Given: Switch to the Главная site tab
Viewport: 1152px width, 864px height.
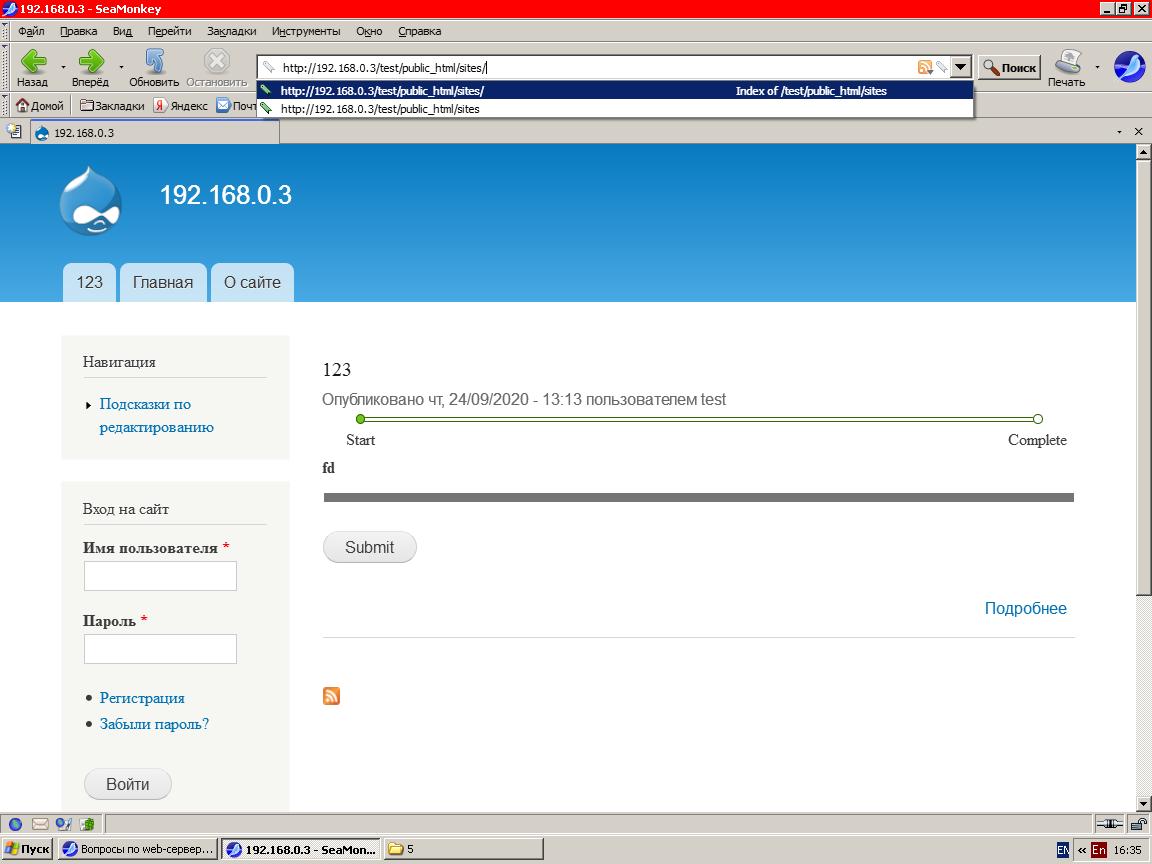Looking at the screenshot, I should 162,282.
